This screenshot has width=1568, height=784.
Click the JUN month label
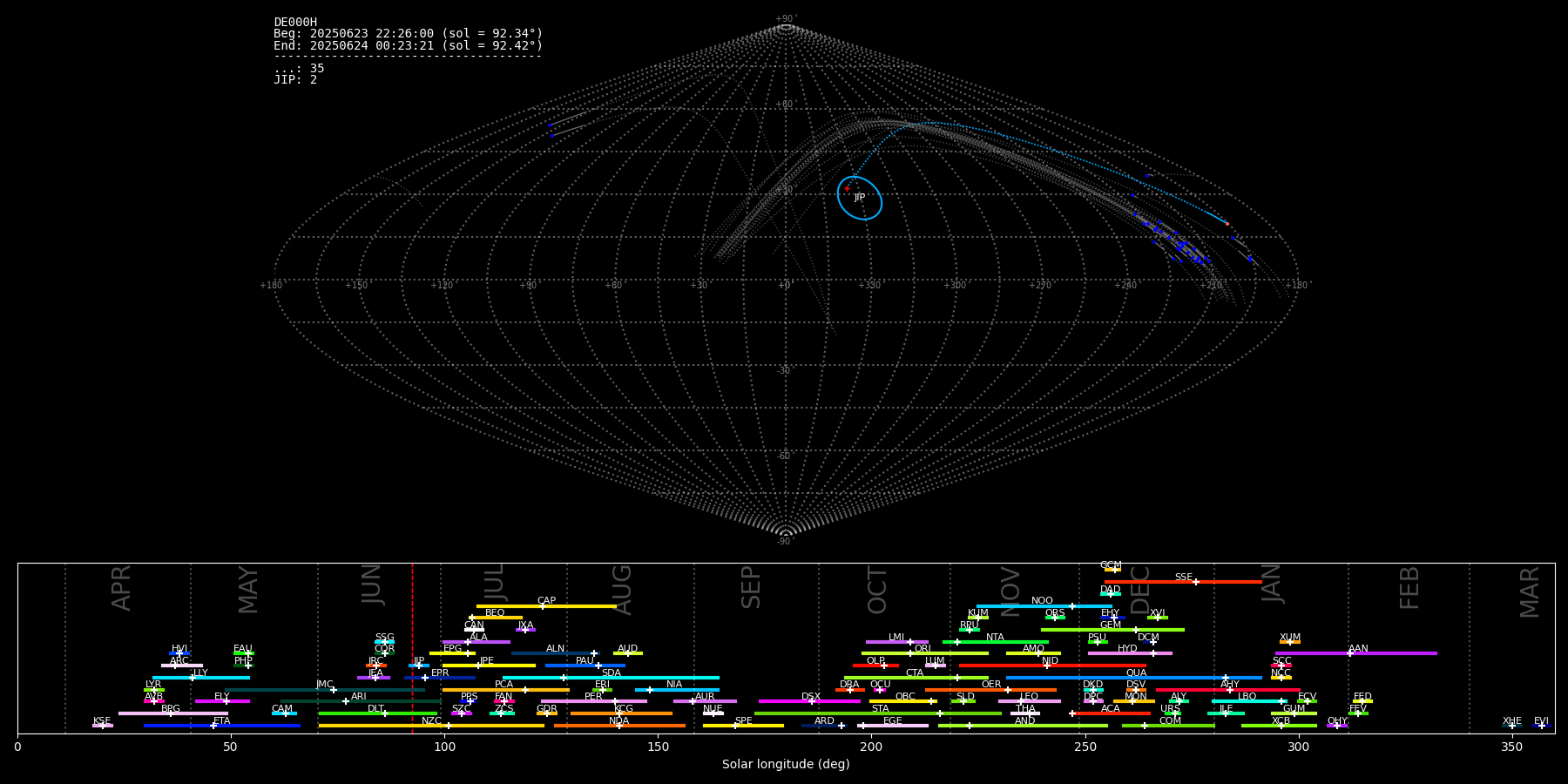click(x=371, y=585)
